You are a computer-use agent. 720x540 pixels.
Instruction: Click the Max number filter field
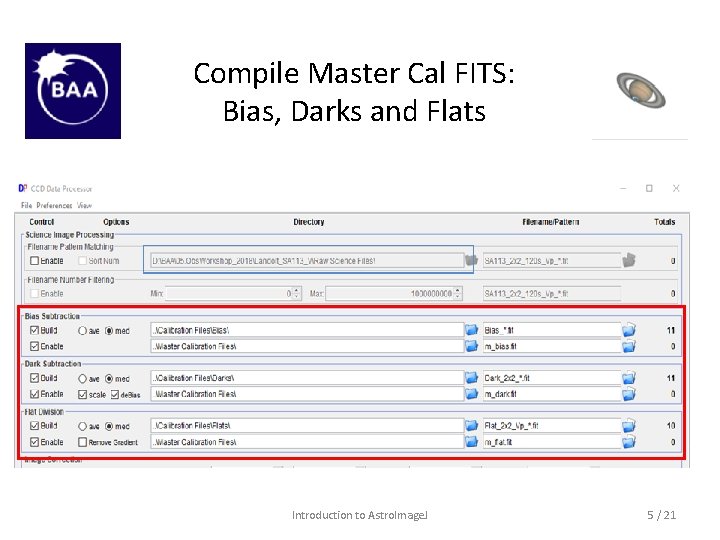pyautogui.click(x=390, y=293)
